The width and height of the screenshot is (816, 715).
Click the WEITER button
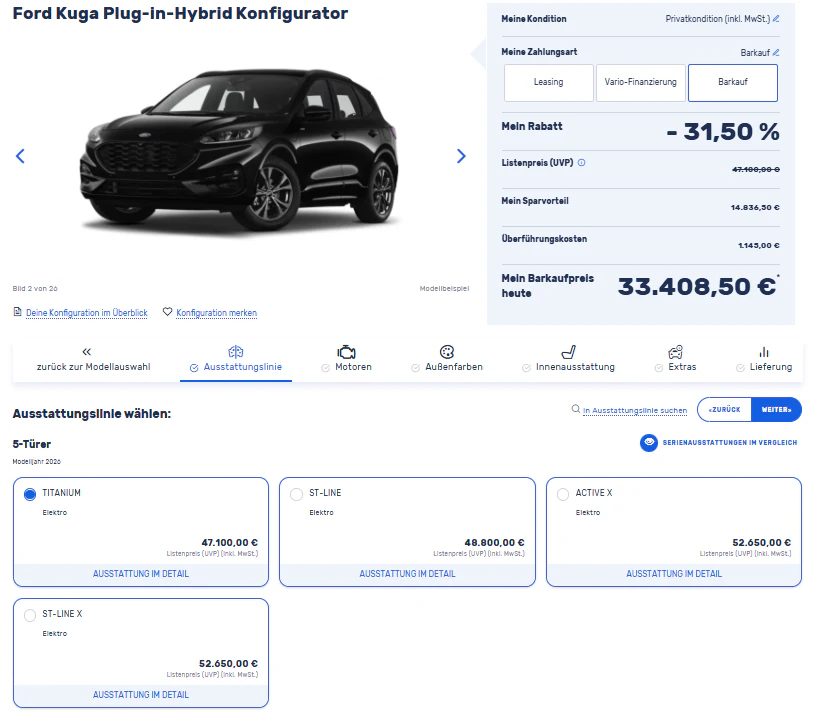pyautogui.click(x=776, y=410)
